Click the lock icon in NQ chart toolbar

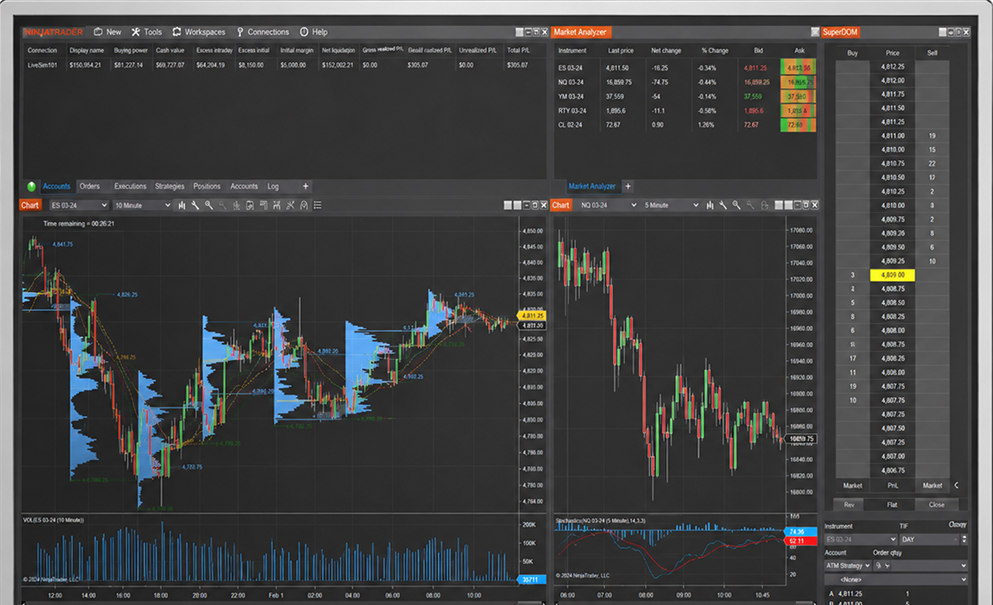pyautogui.click(x=764, y=205)
